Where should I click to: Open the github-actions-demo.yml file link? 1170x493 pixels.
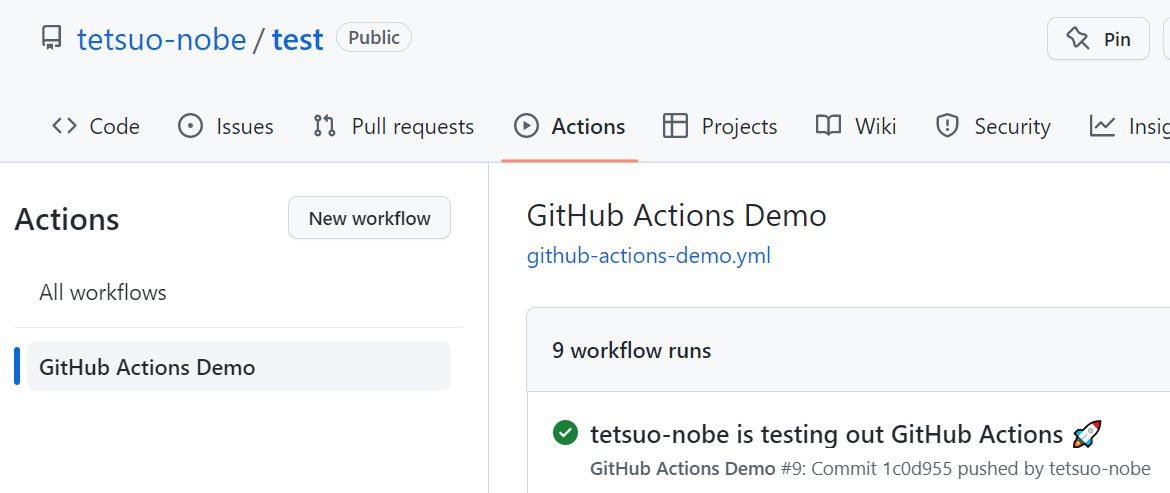648,256
